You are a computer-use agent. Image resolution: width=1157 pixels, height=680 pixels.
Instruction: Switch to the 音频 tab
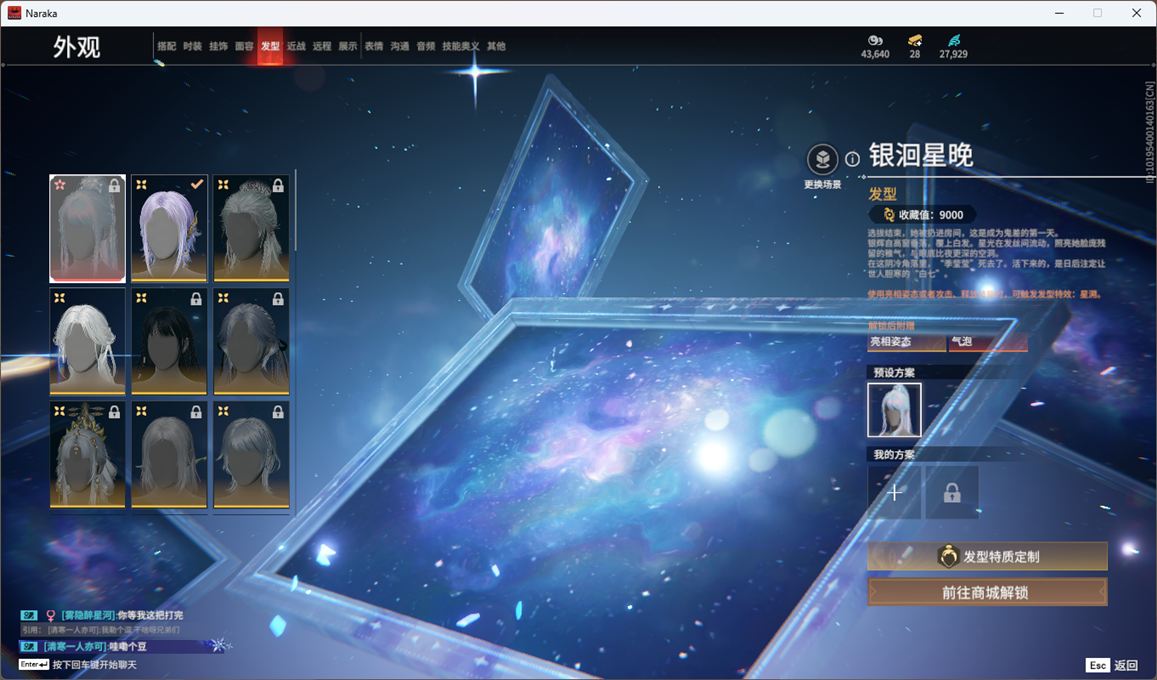426,46
